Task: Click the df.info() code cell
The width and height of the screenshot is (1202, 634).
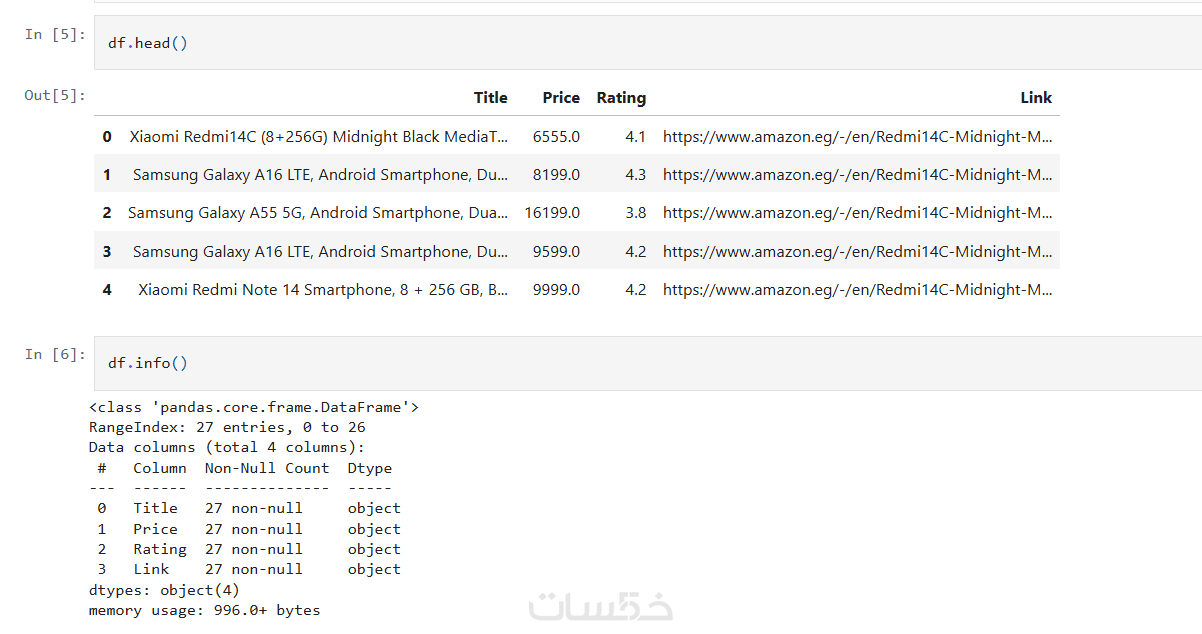Action: (x=640, y=363)
